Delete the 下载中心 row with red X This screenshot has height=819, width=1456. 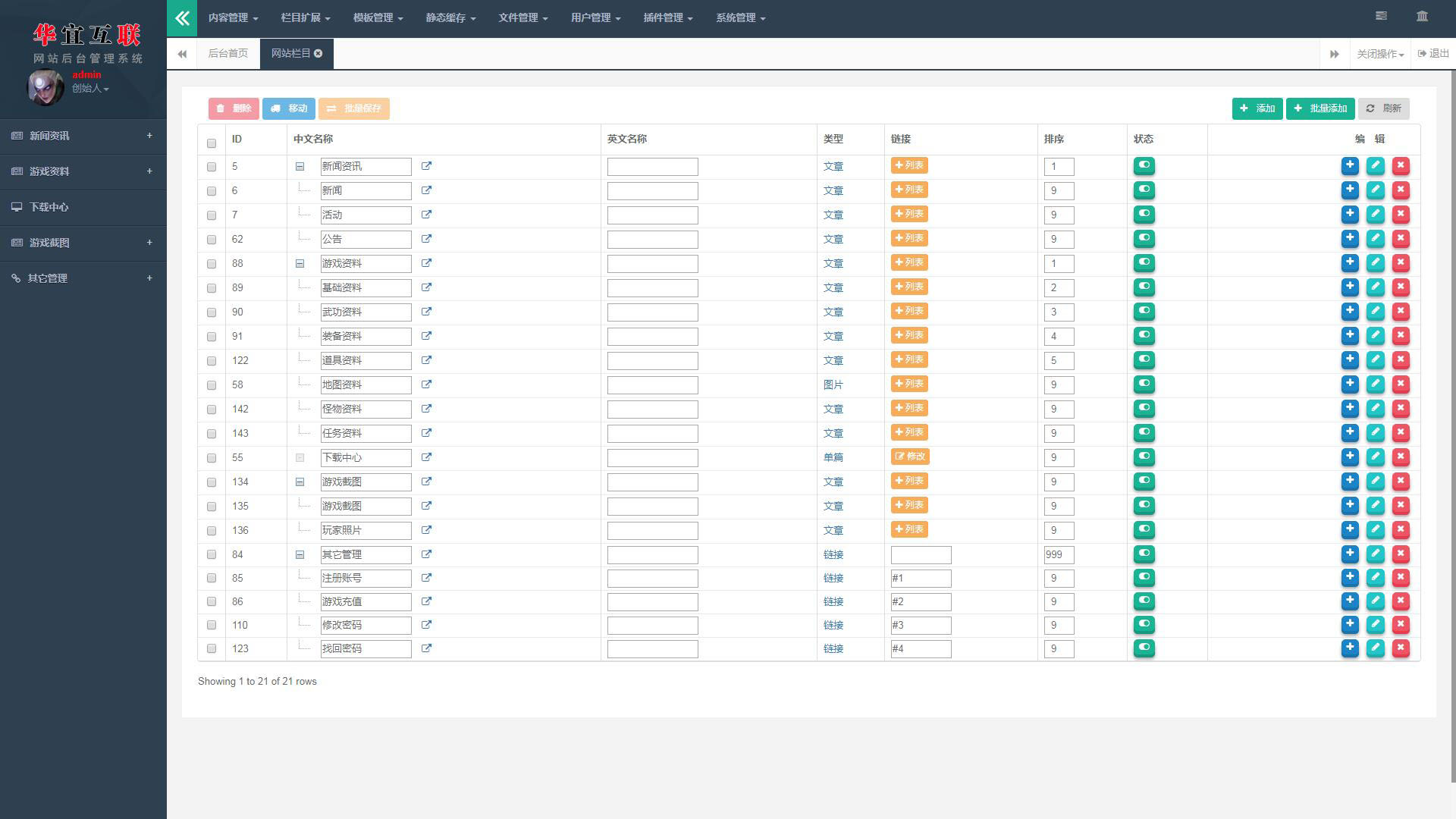1401,457
